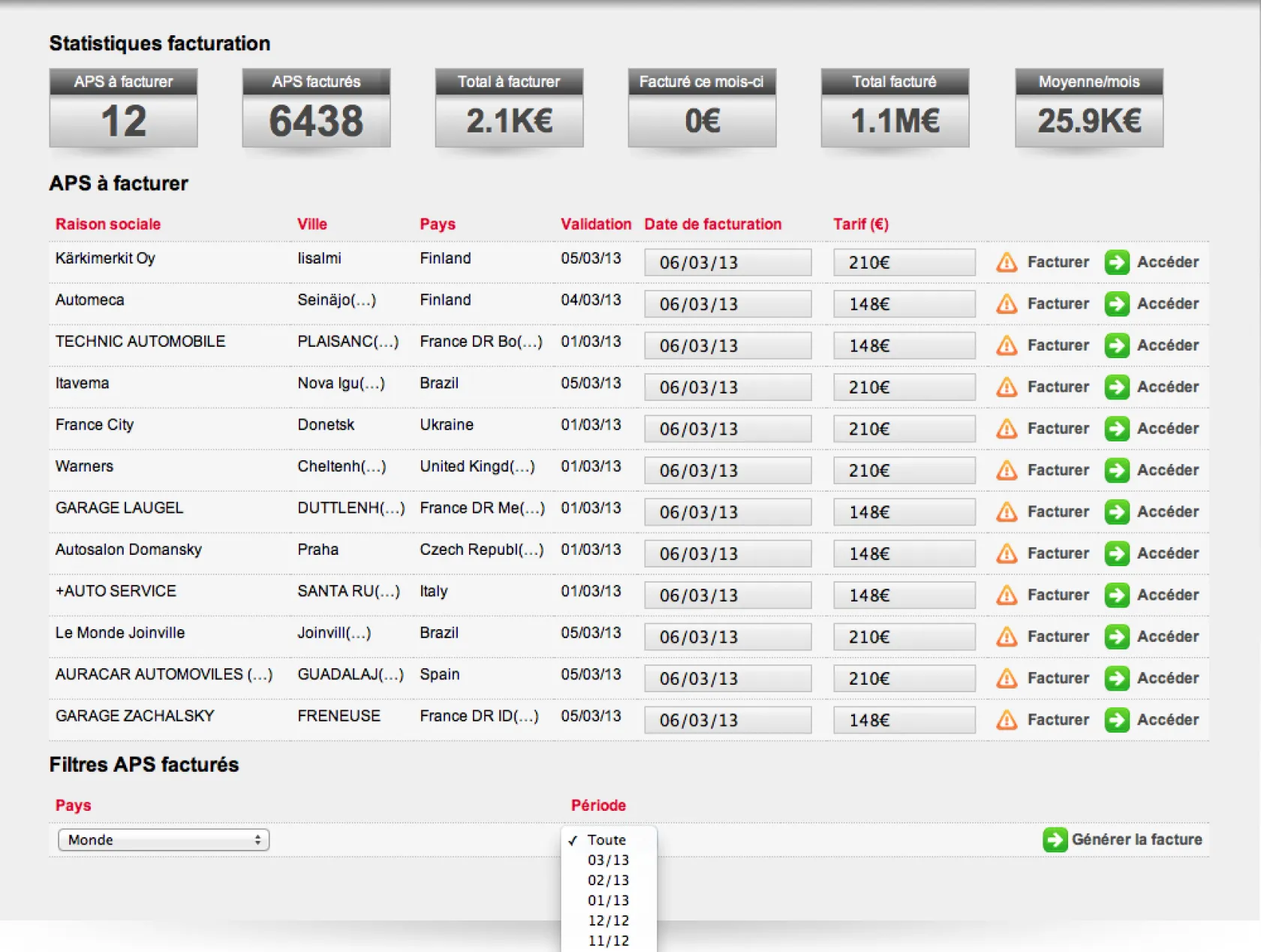This screenshot has height=952, width=1261.
Task: Click green arrow icon for GARAGE ZACHALSKY
Action: click(x=1117, y=720)
